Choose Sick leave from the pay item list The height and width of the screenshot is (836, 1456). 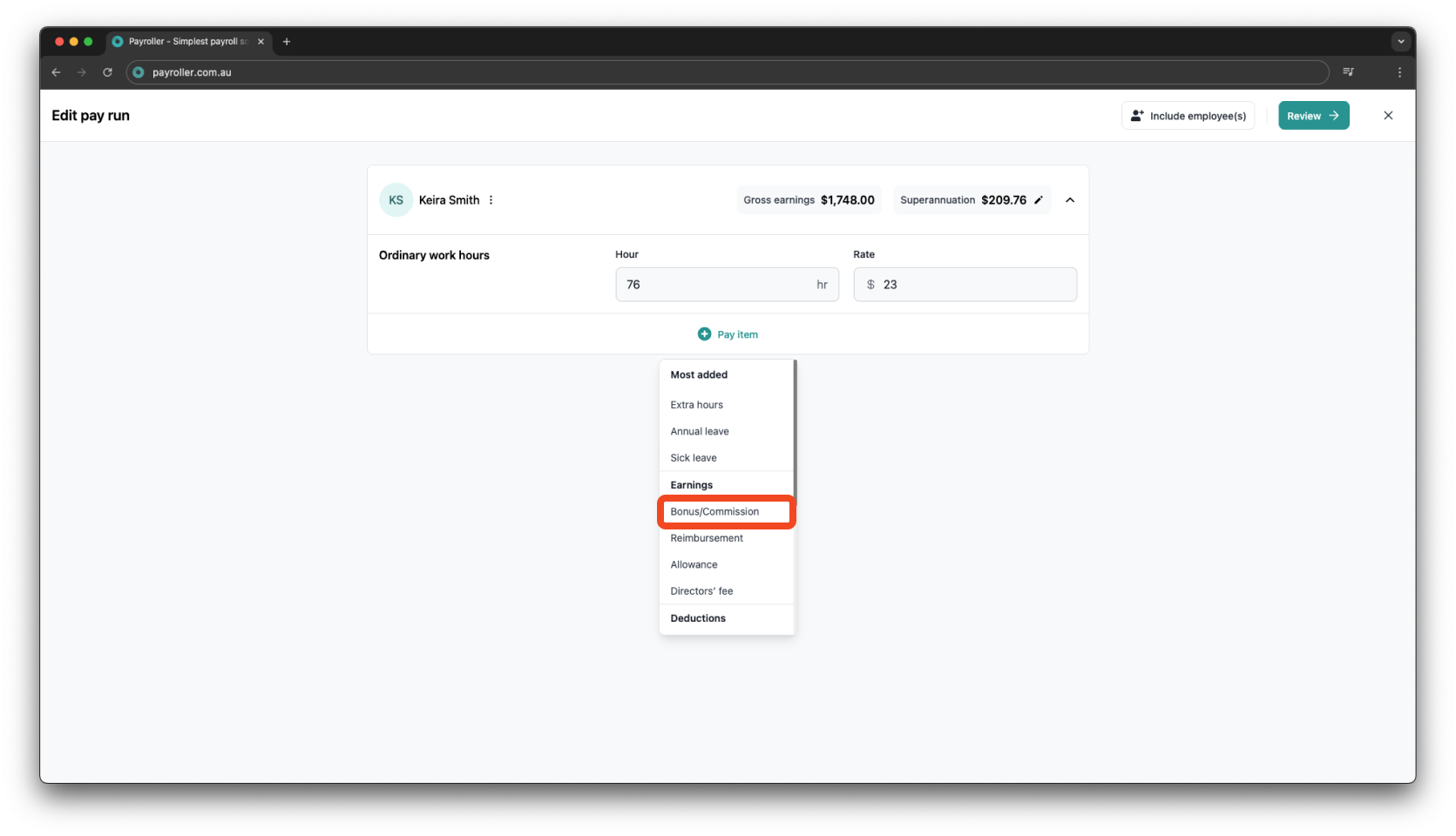[x=693, y=457]
